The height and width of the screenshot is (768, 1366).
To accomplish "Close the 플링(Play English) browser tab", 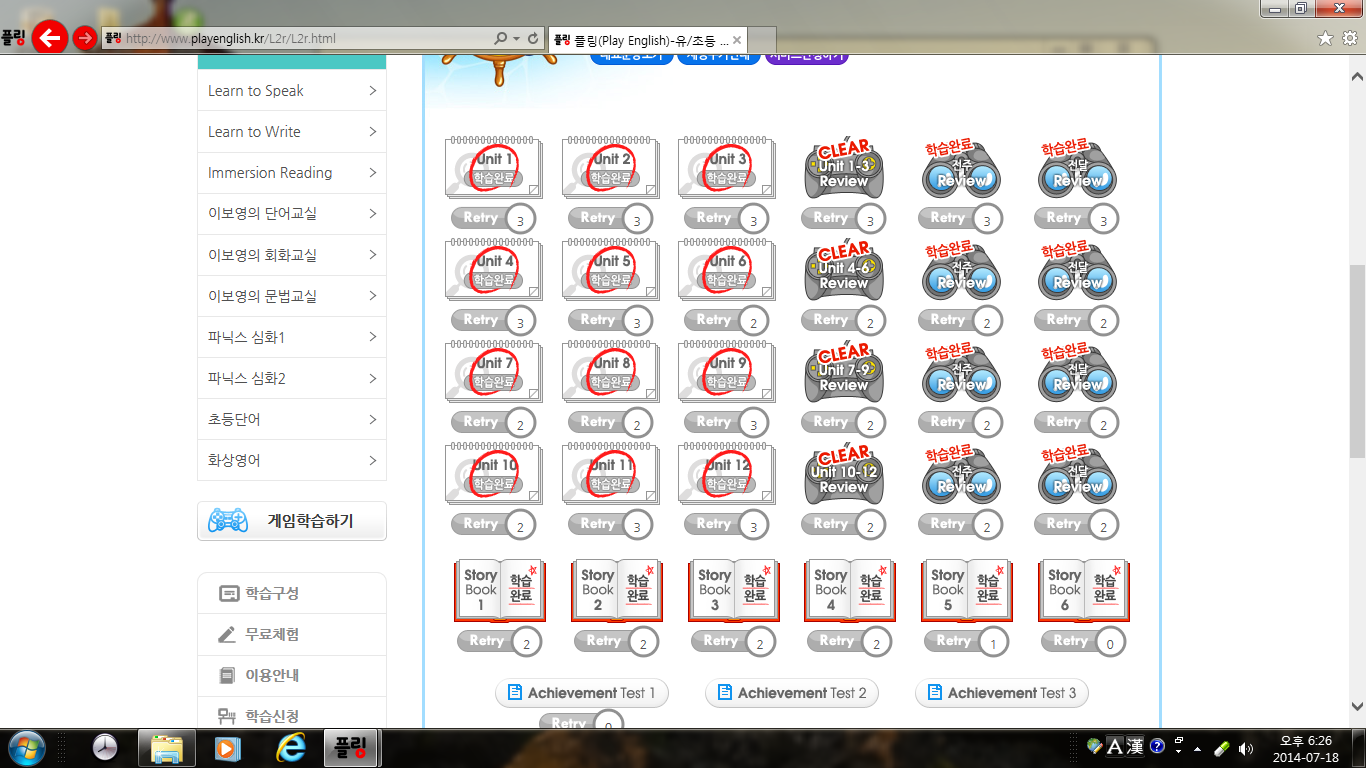I will [738, 39].
